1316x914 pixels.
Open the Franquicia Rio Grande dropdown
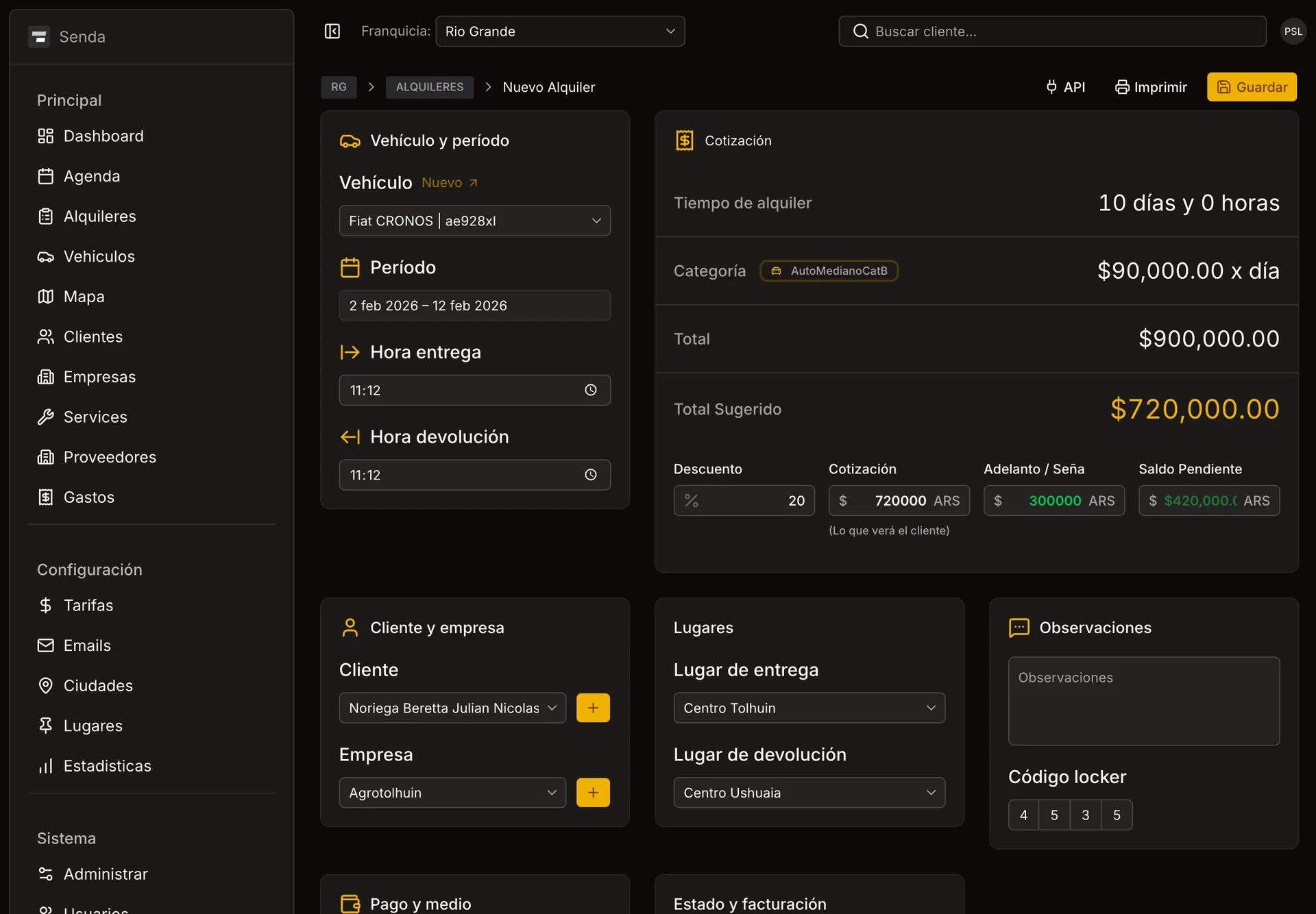pos(559,32)
